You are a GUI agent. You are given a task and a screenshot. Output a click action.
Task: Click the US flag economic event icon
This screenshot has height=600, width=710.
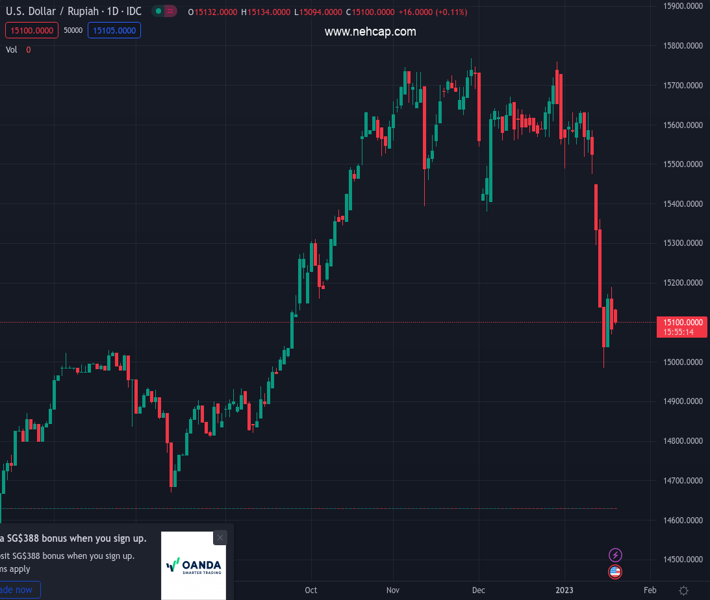pos(615,572)
